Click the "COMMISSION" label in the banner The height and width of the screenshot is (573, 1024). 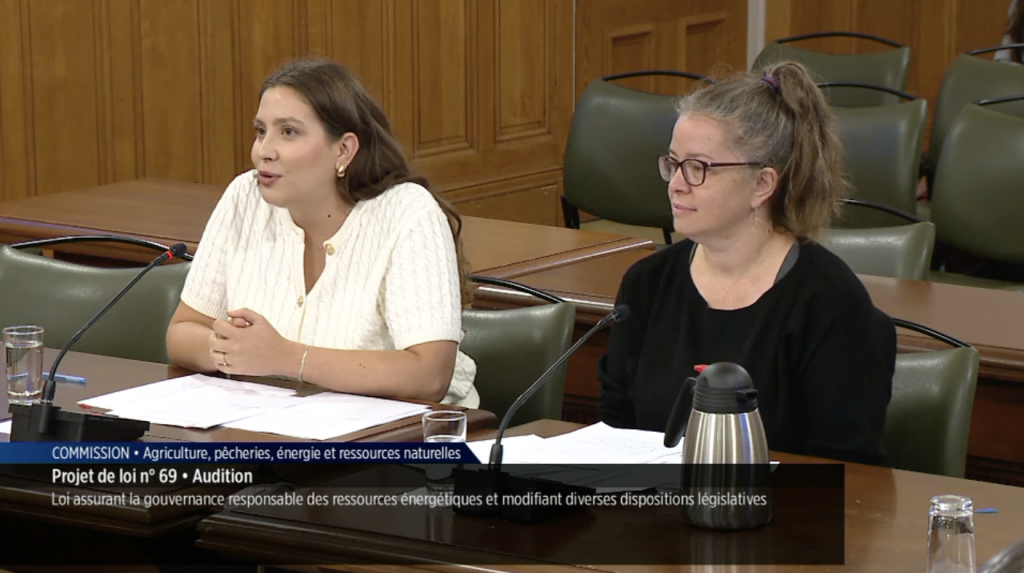[x=90, y=453]
